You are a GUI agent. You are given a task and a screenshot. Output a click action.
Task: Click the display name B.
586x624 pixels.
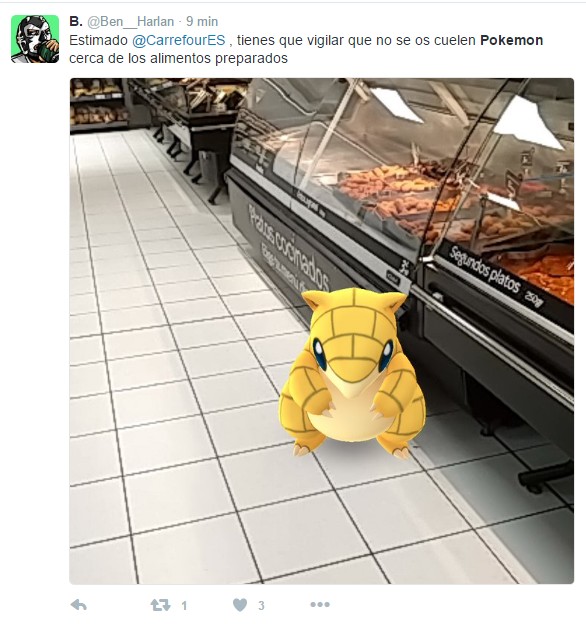click(x=76, y=21)
